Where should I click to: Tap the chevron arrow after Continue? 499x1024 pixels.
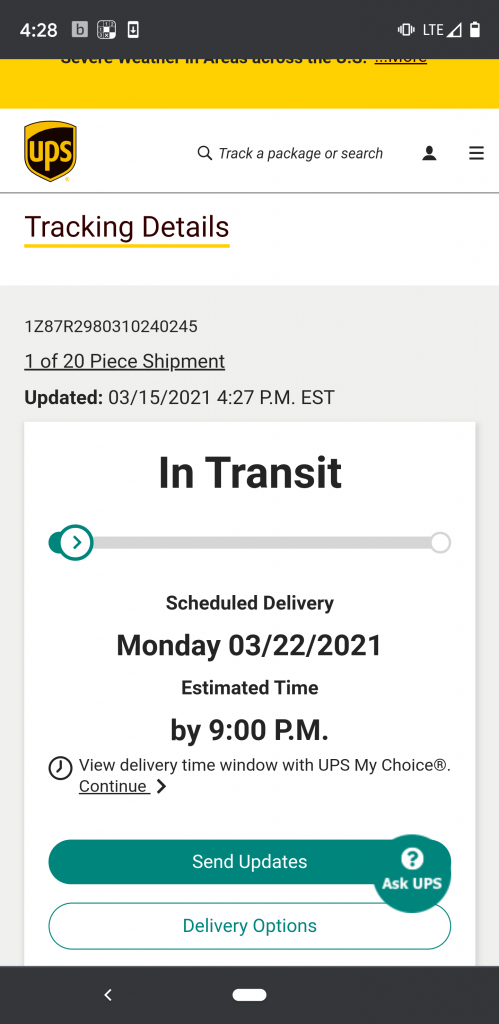(x=161, y=786)
